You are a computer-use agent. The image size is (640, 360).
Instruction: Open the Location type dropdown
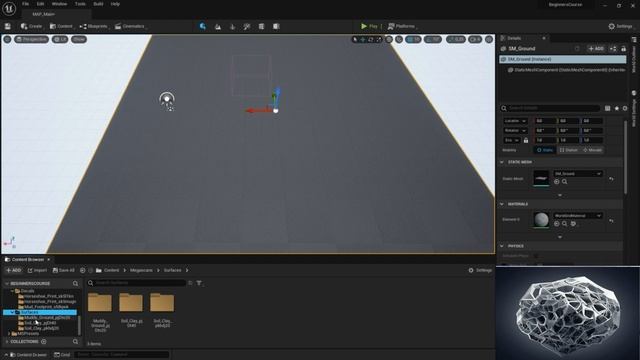pos(515,121)
